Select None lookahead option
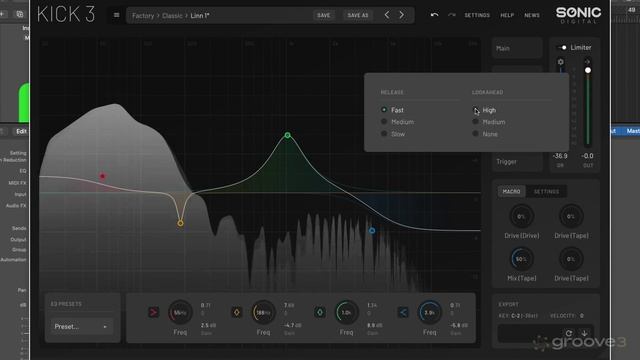 [485, 134]
